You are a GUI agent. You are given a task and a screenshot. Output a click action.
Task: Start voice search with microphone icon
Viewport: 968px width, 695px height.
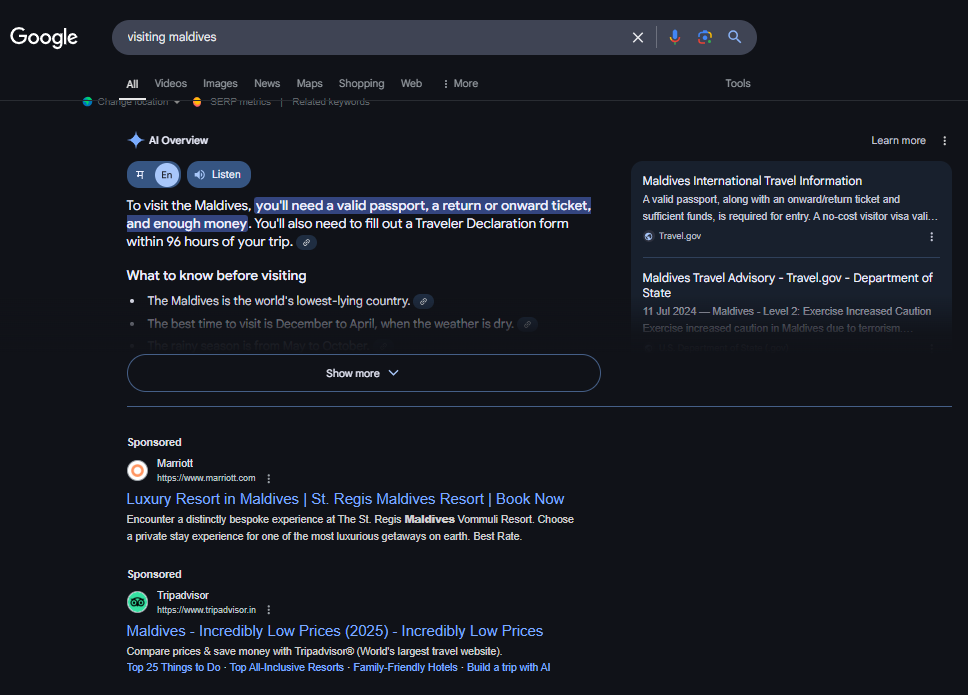[675, 37]
